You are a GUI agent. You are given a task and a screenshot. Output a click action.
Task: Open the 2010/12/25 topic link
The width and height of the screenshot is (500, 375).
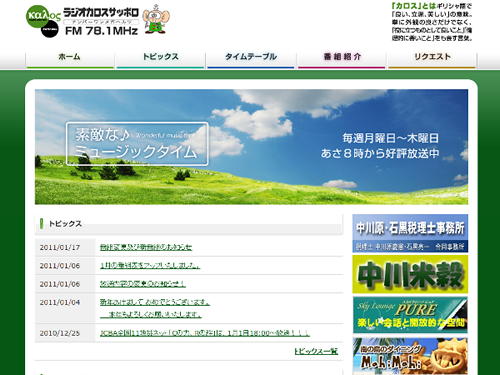click(205, 333)
